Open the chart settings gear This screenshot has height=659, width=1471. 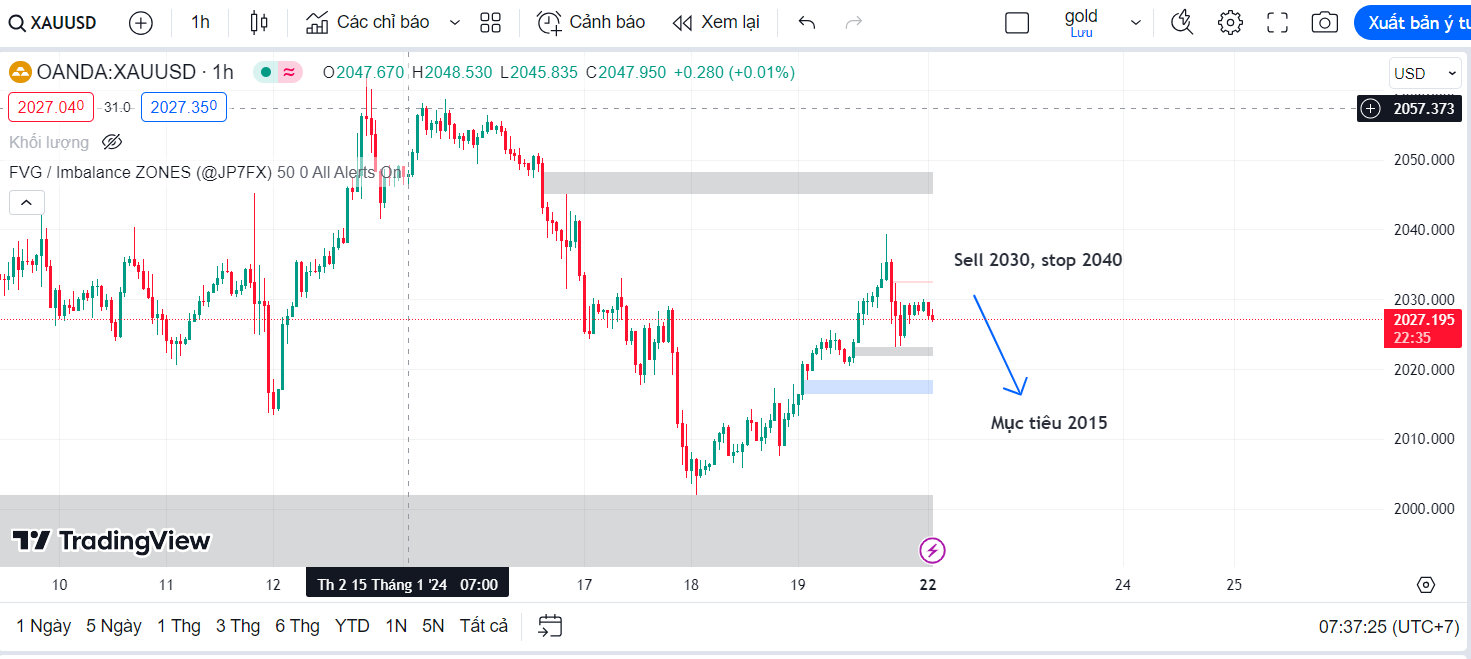1230,22
